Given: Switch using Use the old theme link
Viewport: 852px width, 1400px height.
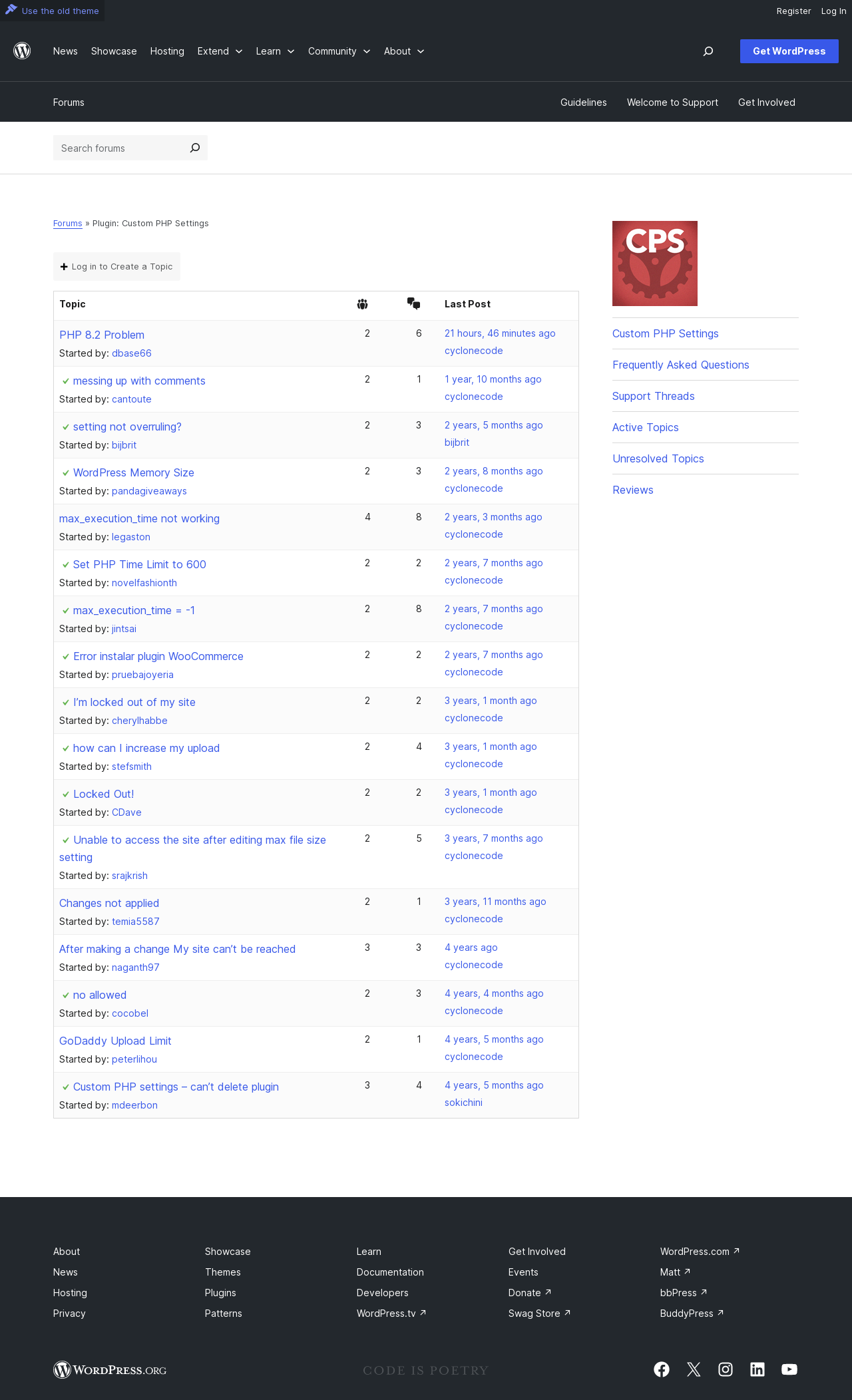Looking at the screenshot, I should pyautogui.click(x=52, y=11).
